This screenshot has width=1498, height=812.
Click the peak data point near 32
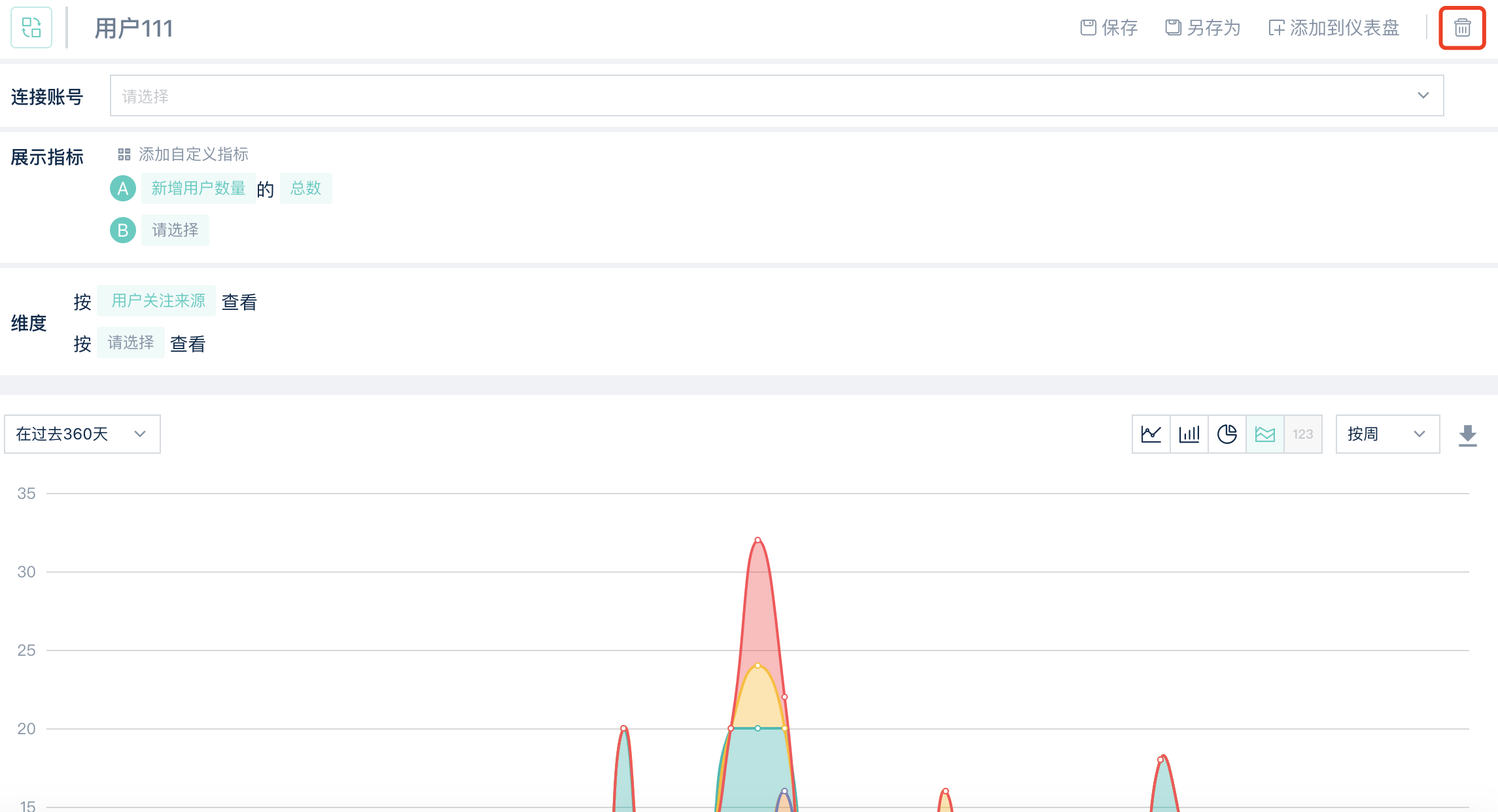pos(758,540)
